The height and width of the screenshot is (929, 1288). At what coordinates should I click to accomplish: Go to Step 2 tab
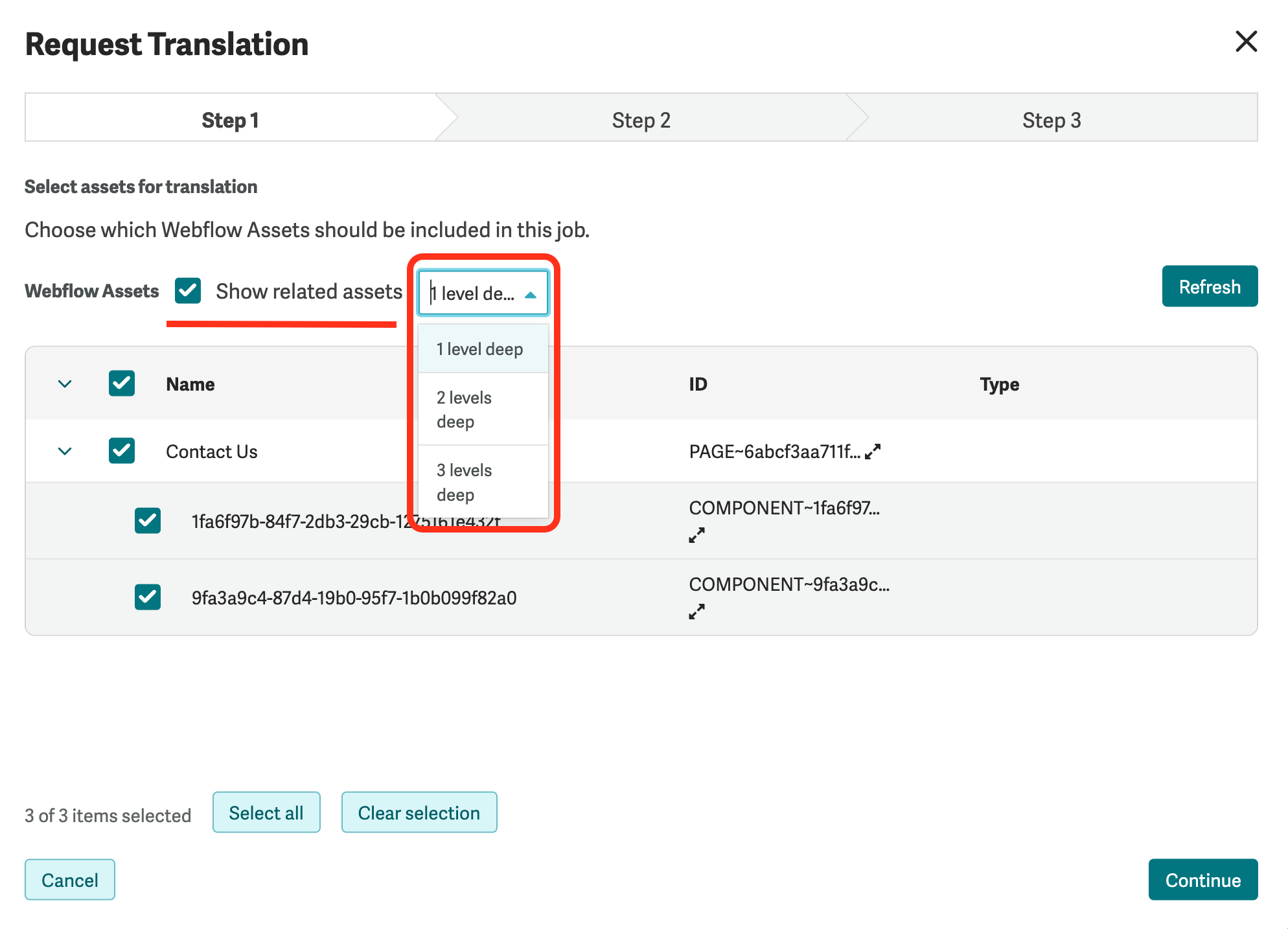(x=641, y=119)
